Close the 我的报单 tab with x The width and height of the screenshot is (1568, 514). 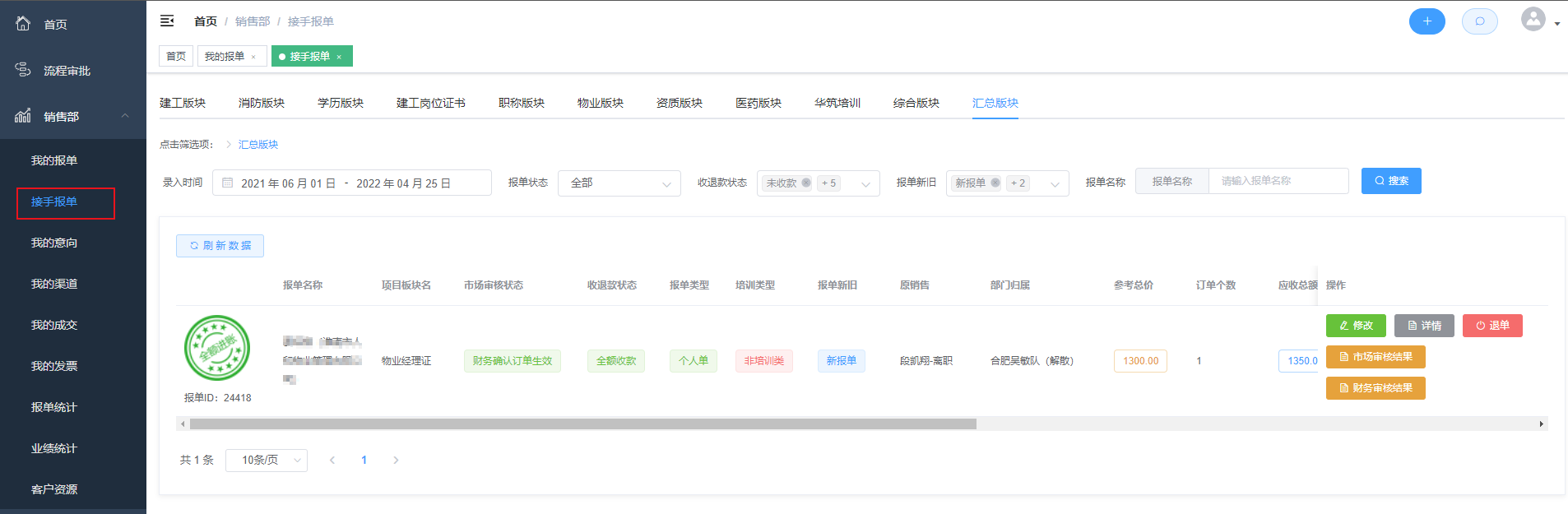click(253, 57)
